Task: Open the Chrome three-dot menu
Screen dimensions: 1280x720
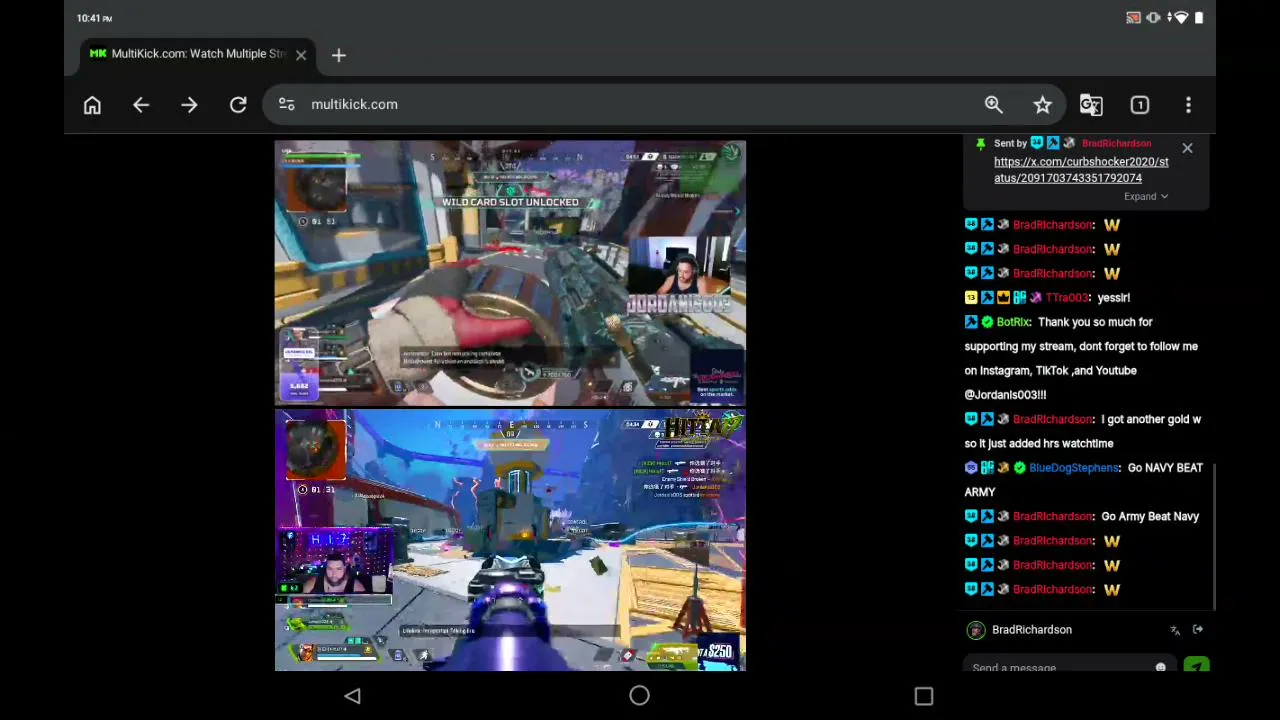Action: click(x=1188, y=105)
